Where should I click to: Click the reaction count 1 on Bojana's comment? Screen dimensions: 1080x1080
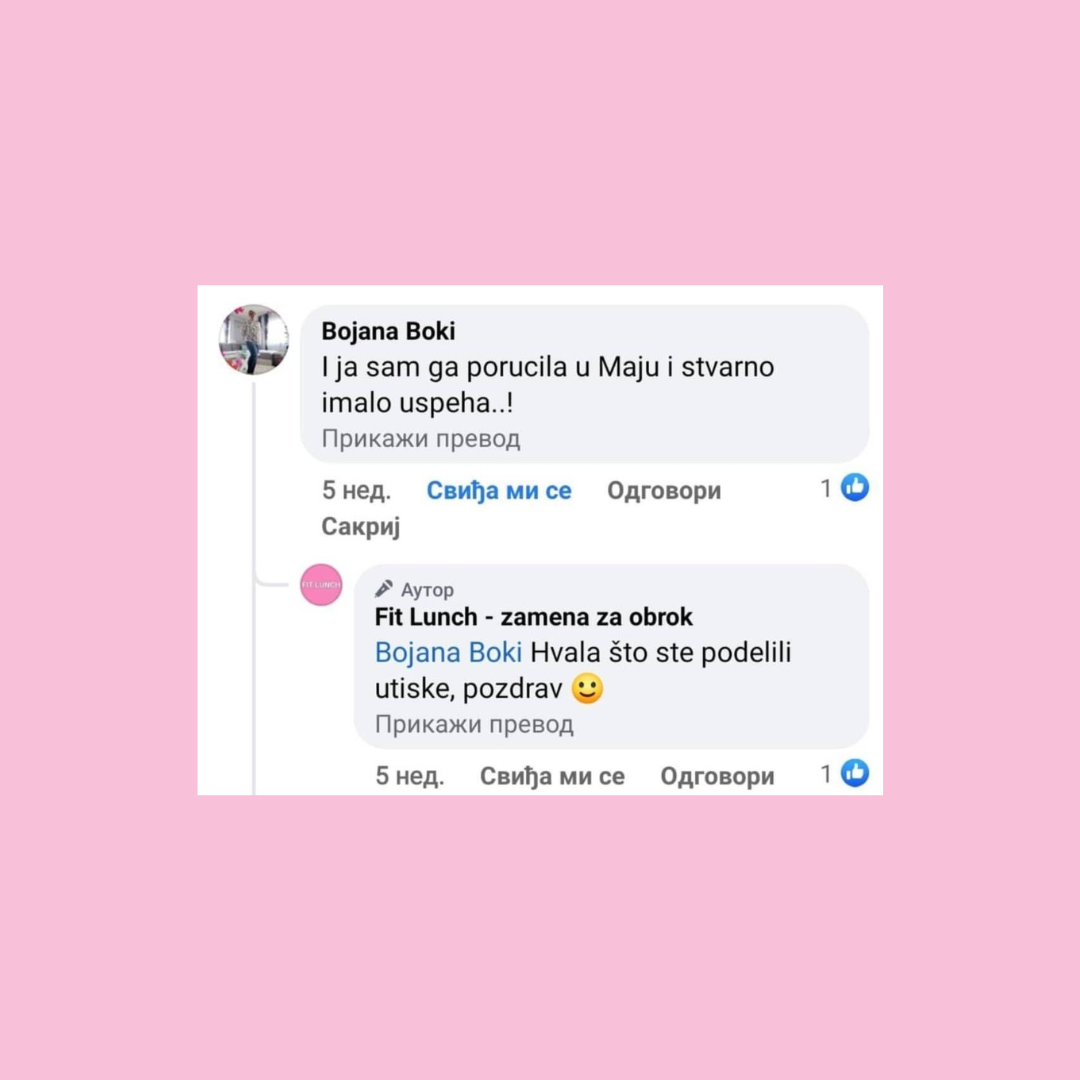pyautogui.click(x=826, y=488)
